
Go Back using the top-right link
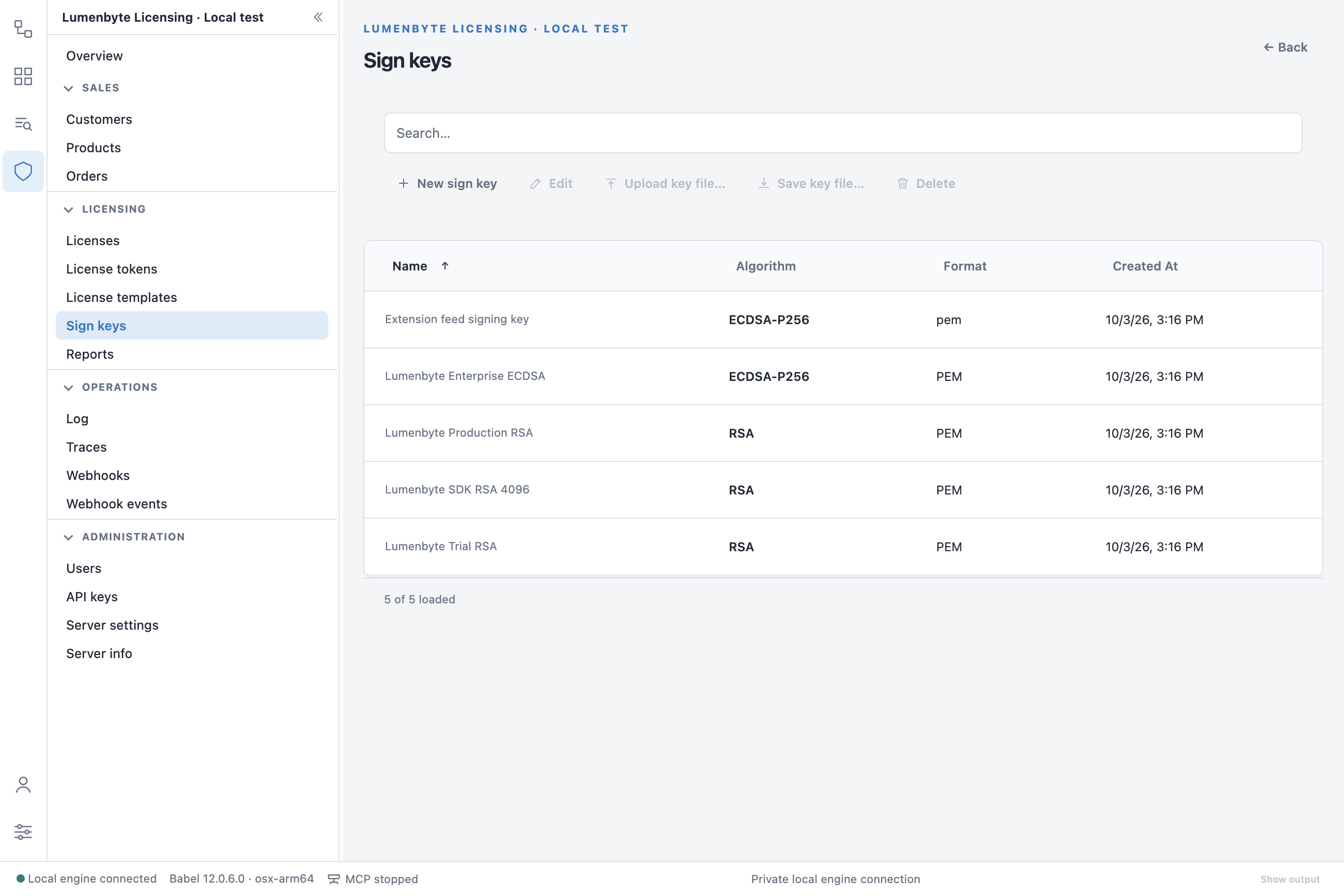pos(1285,47)
